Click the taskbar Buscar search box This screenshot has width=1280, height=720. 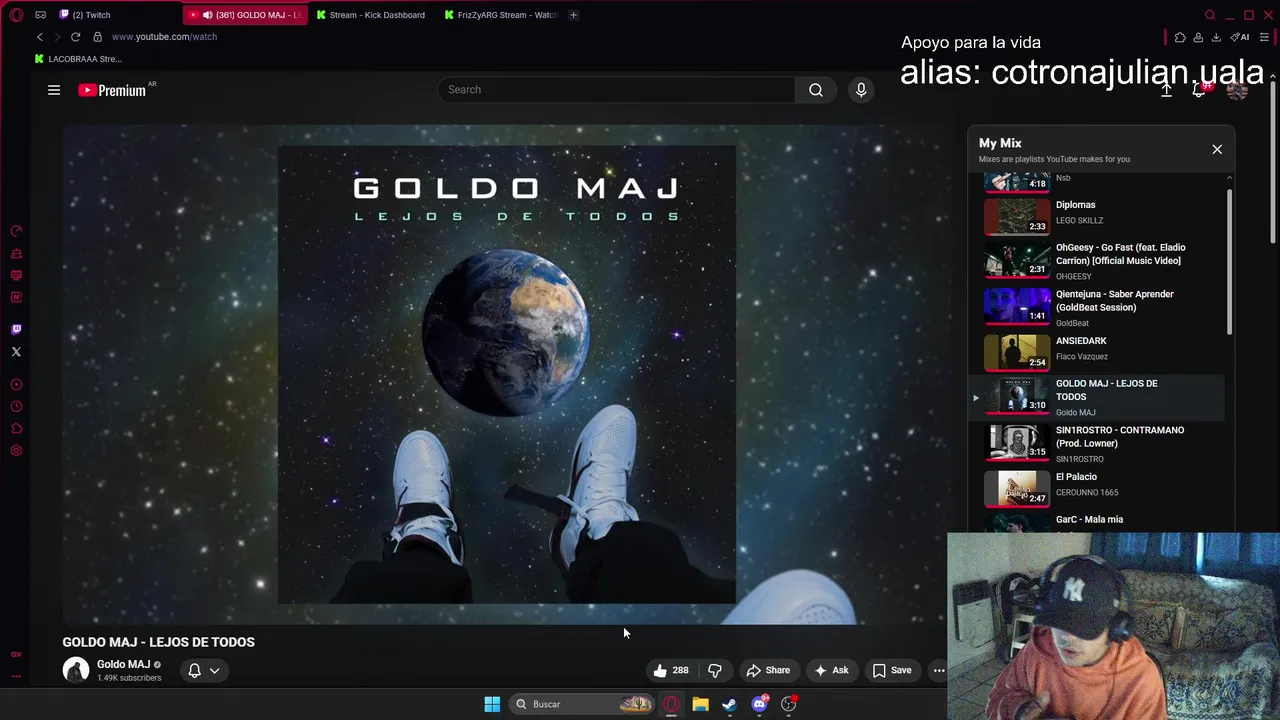coord(583,704)
